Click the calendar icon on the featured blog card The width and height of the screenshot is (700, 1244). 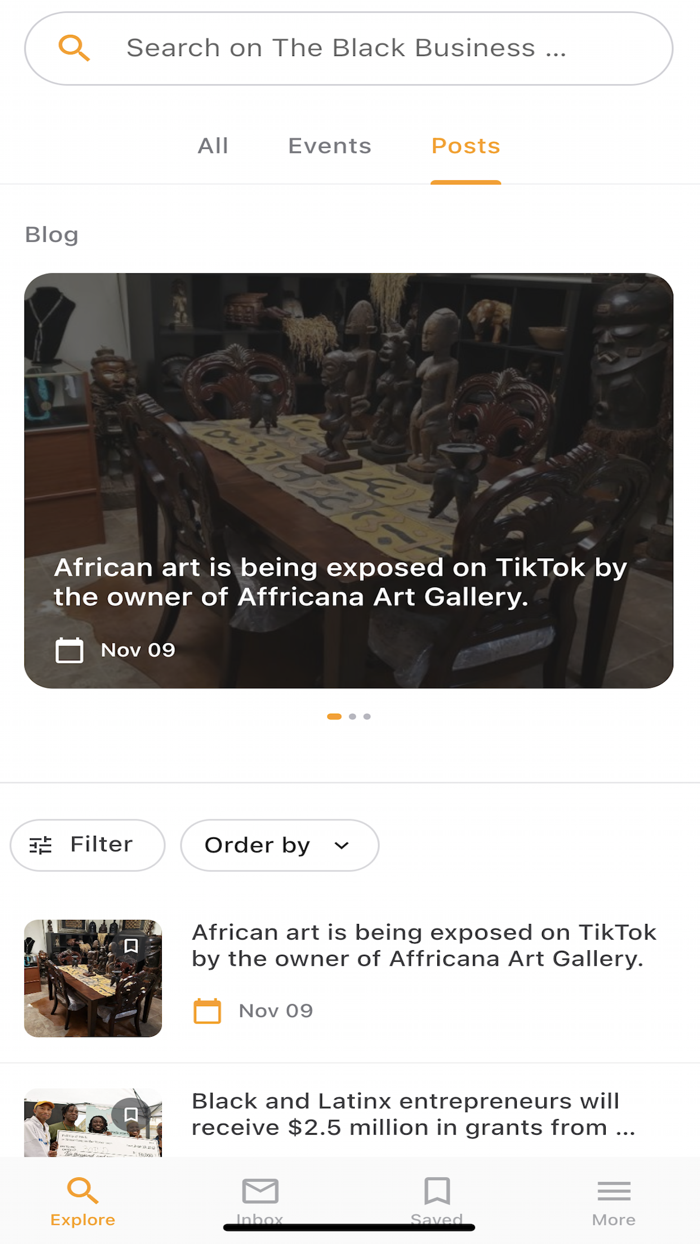[x=69, y=650]
